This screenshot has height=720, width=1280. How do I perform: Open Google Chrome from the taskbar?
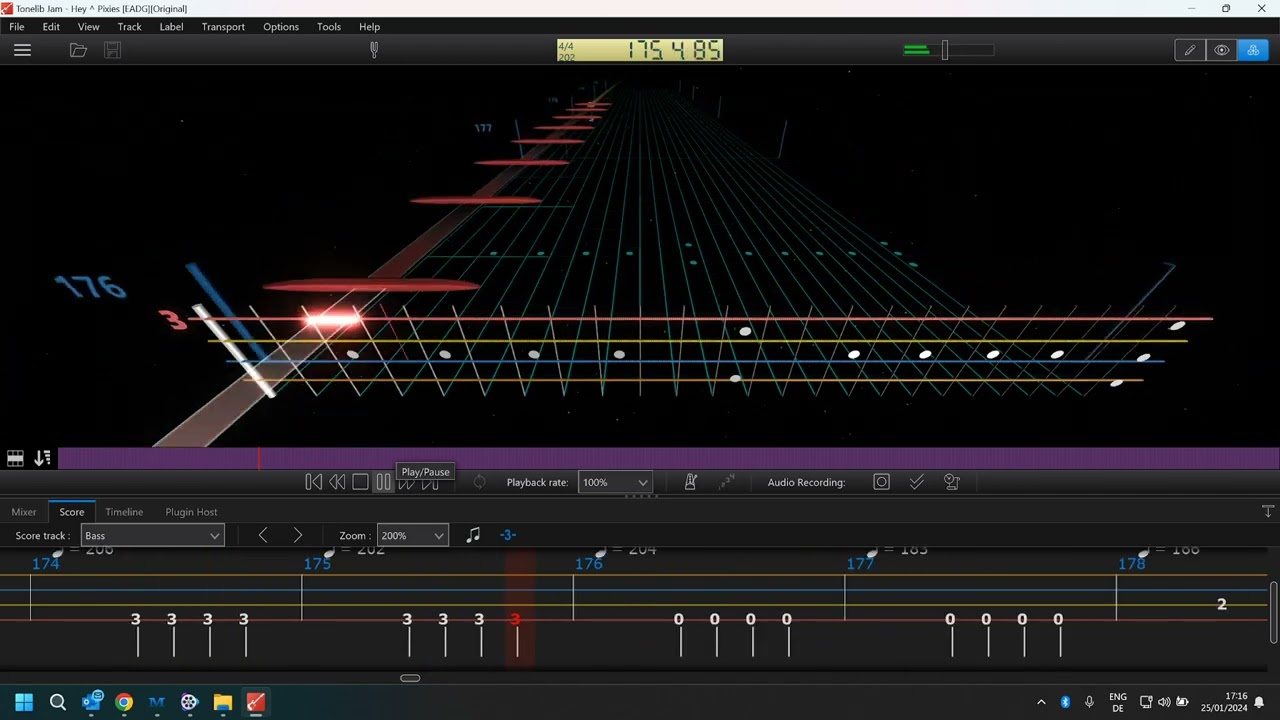pyautogui.click(x=124, y=702)
